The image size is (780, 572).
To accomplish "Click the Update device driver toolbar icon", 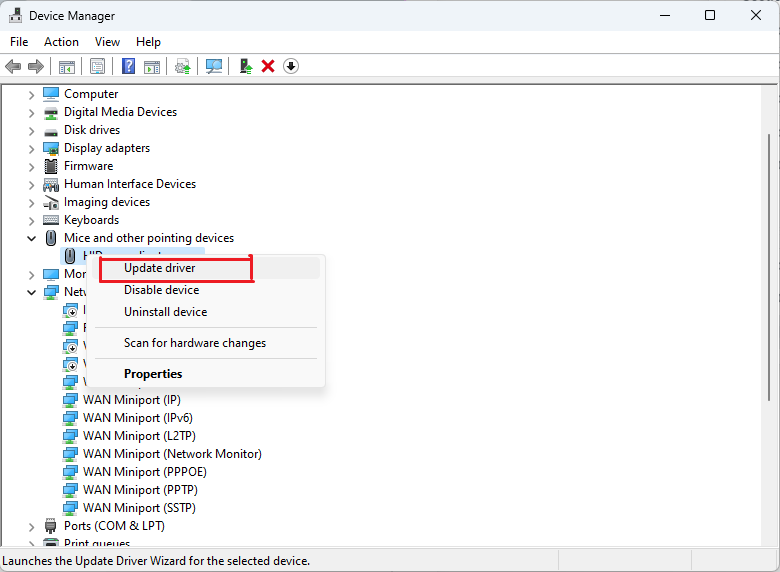I will (x=245, y=66).
